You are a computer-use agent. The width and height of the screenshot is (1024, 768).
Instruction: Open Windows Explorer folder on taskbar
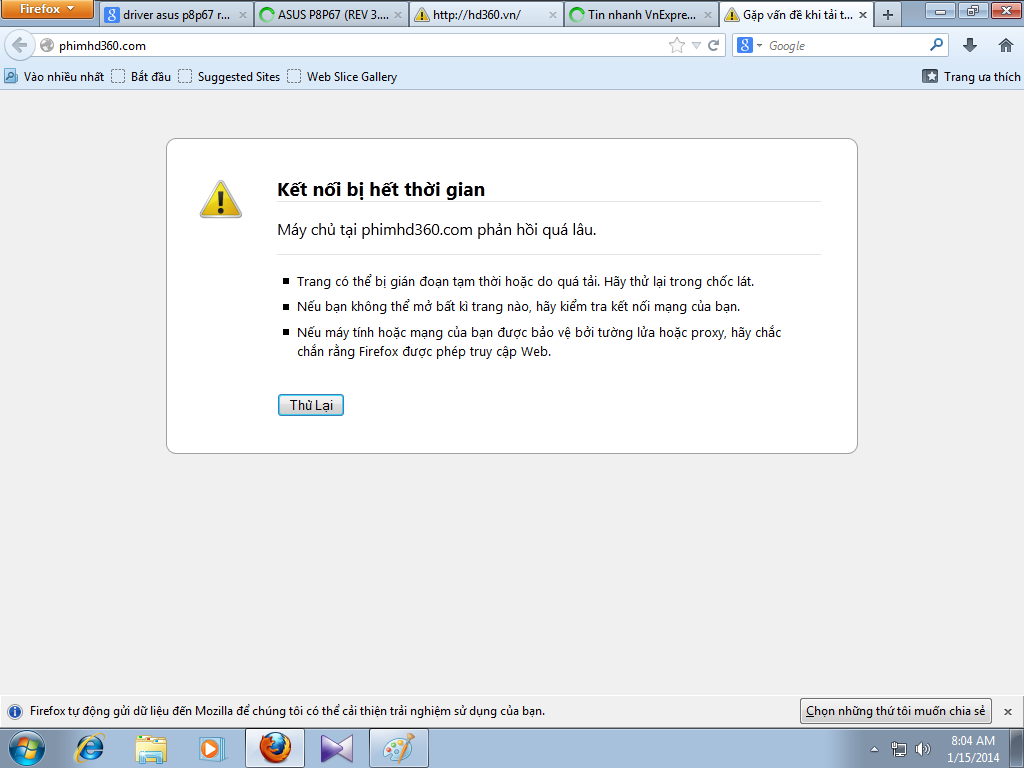[x=151, y=749]
